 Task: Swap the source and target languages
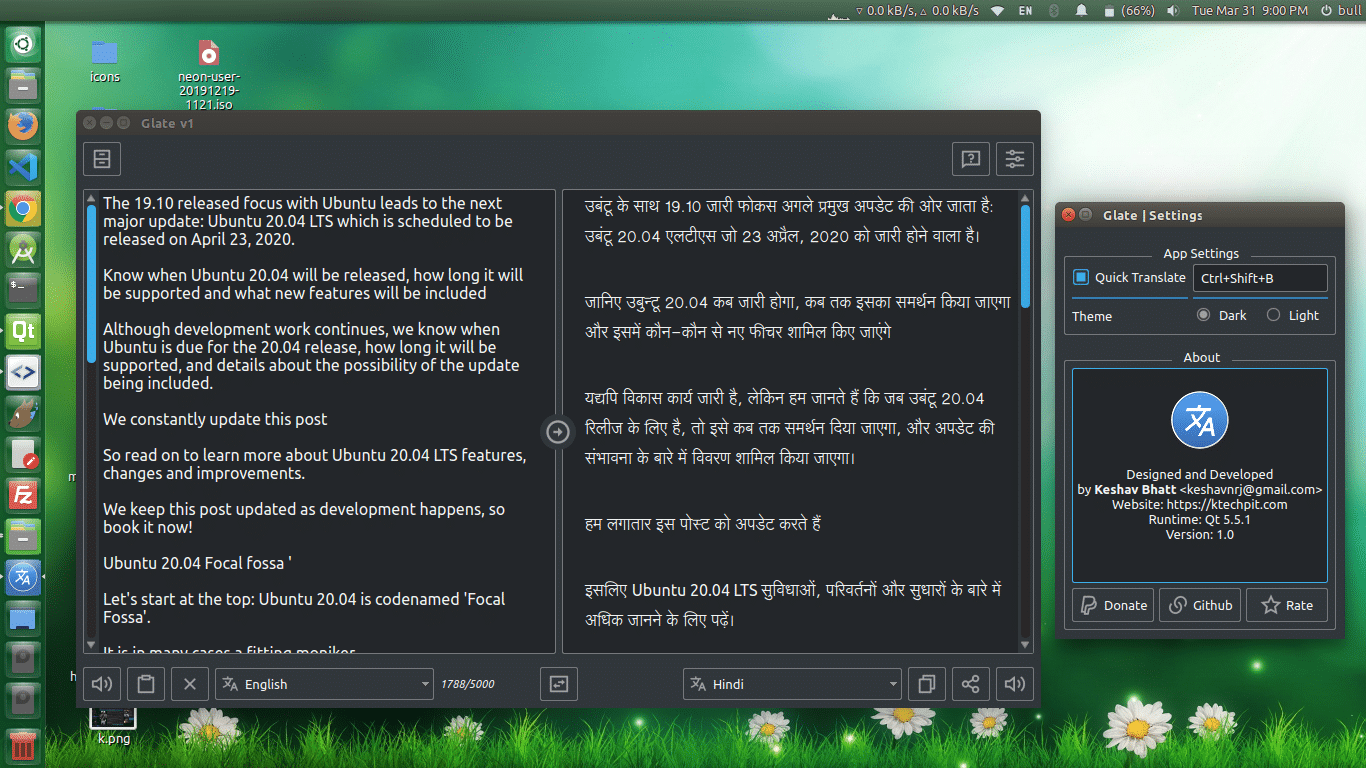point(558,684)
